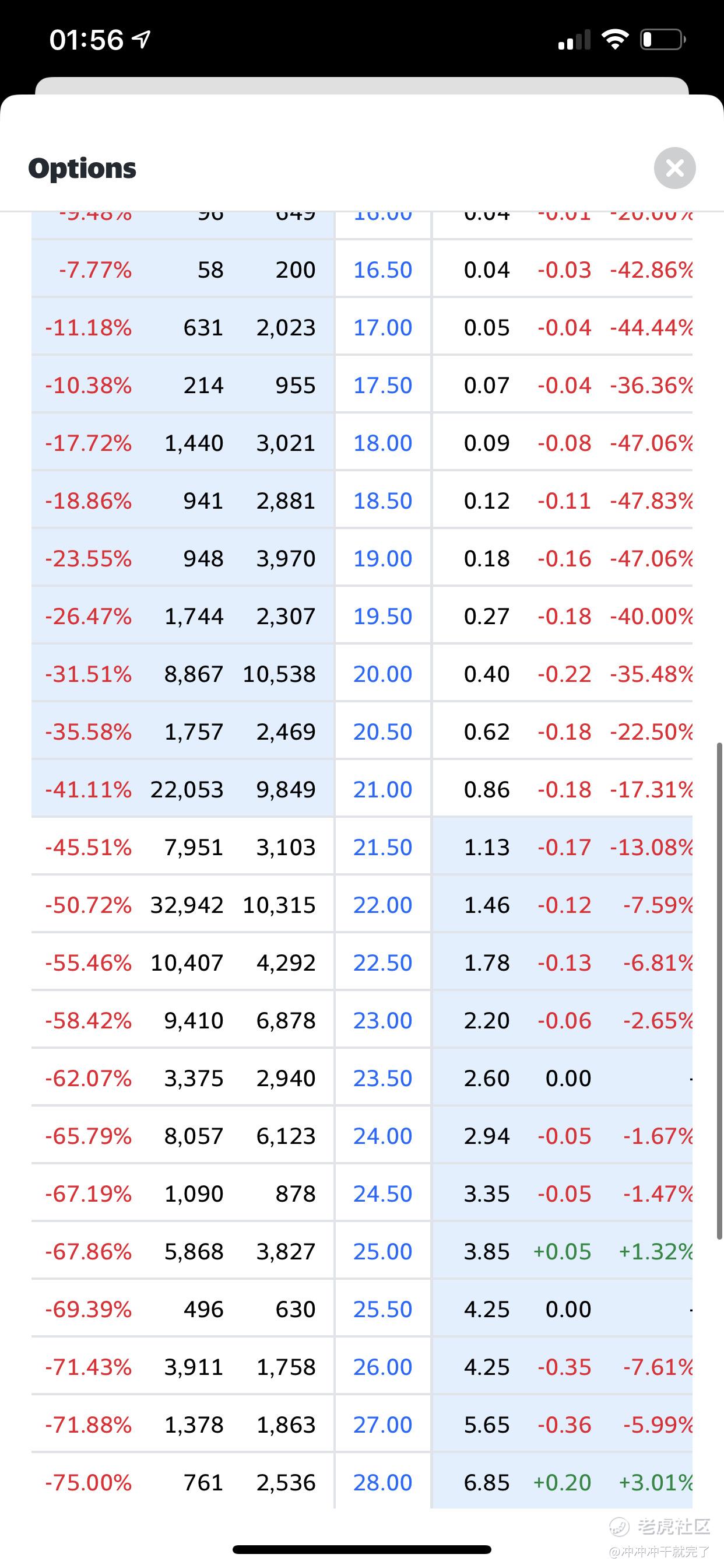Close the Options sheet with X button
The width and height of the screenshot is (724, 1568).
(x=674, y=168)
